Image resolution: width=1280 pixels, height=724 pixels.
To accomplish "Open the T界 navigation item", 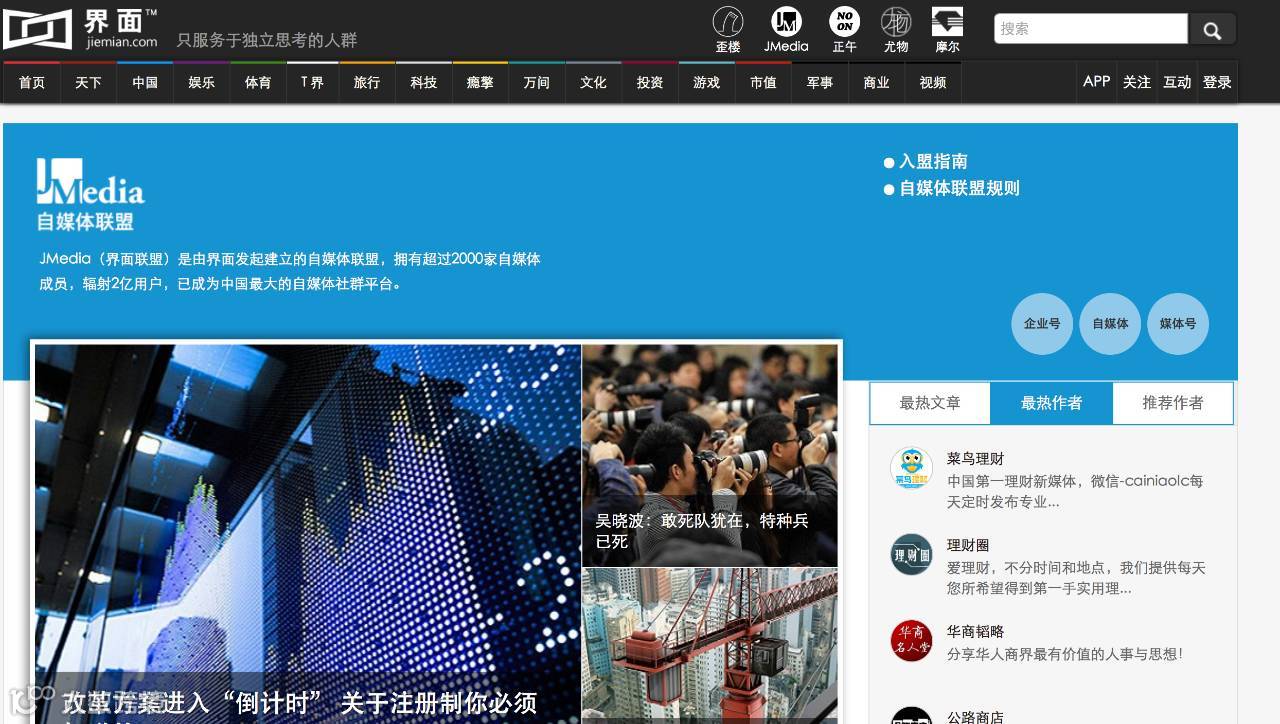I will [312, 83].
